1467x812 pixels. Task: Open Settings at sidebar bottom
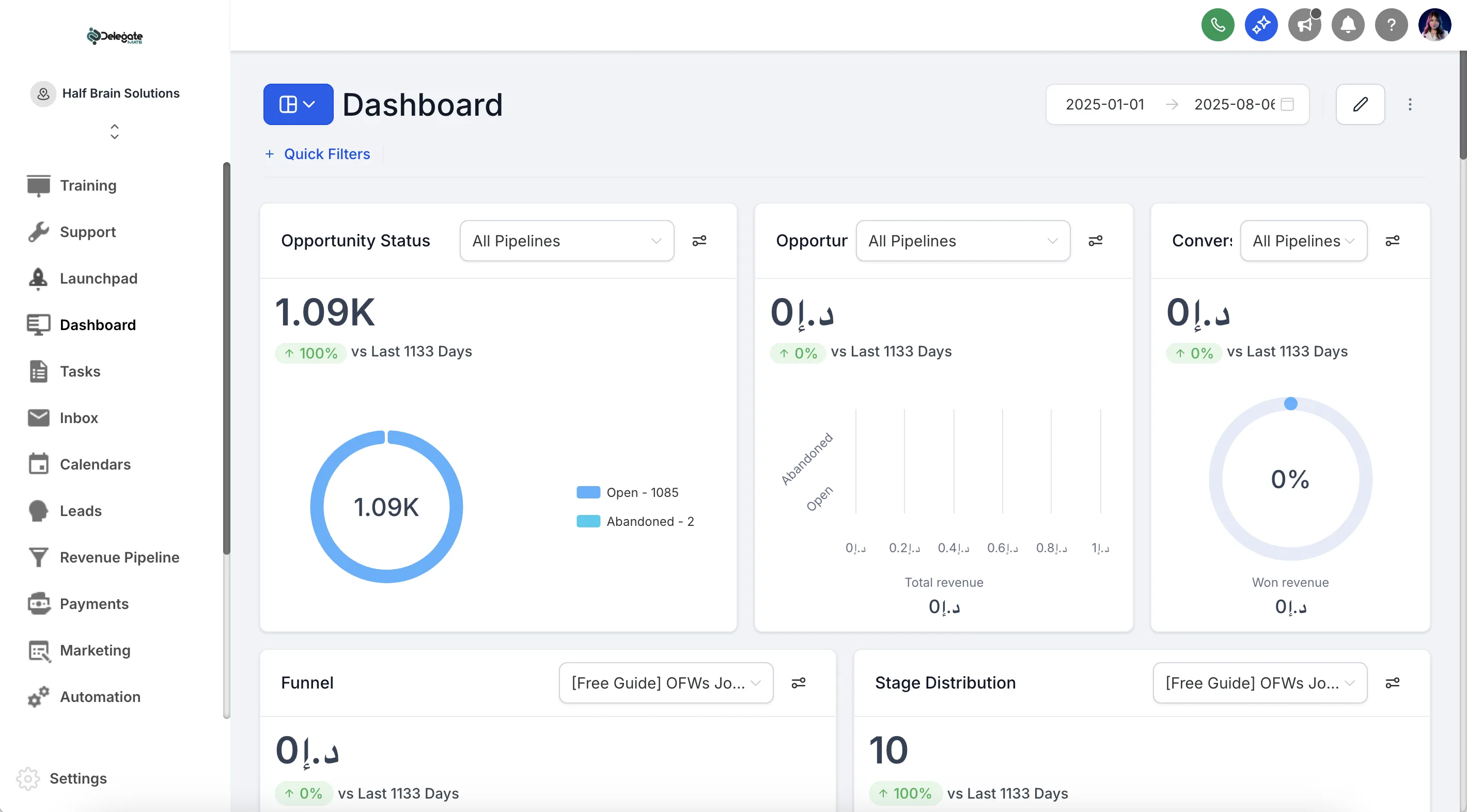78,778
